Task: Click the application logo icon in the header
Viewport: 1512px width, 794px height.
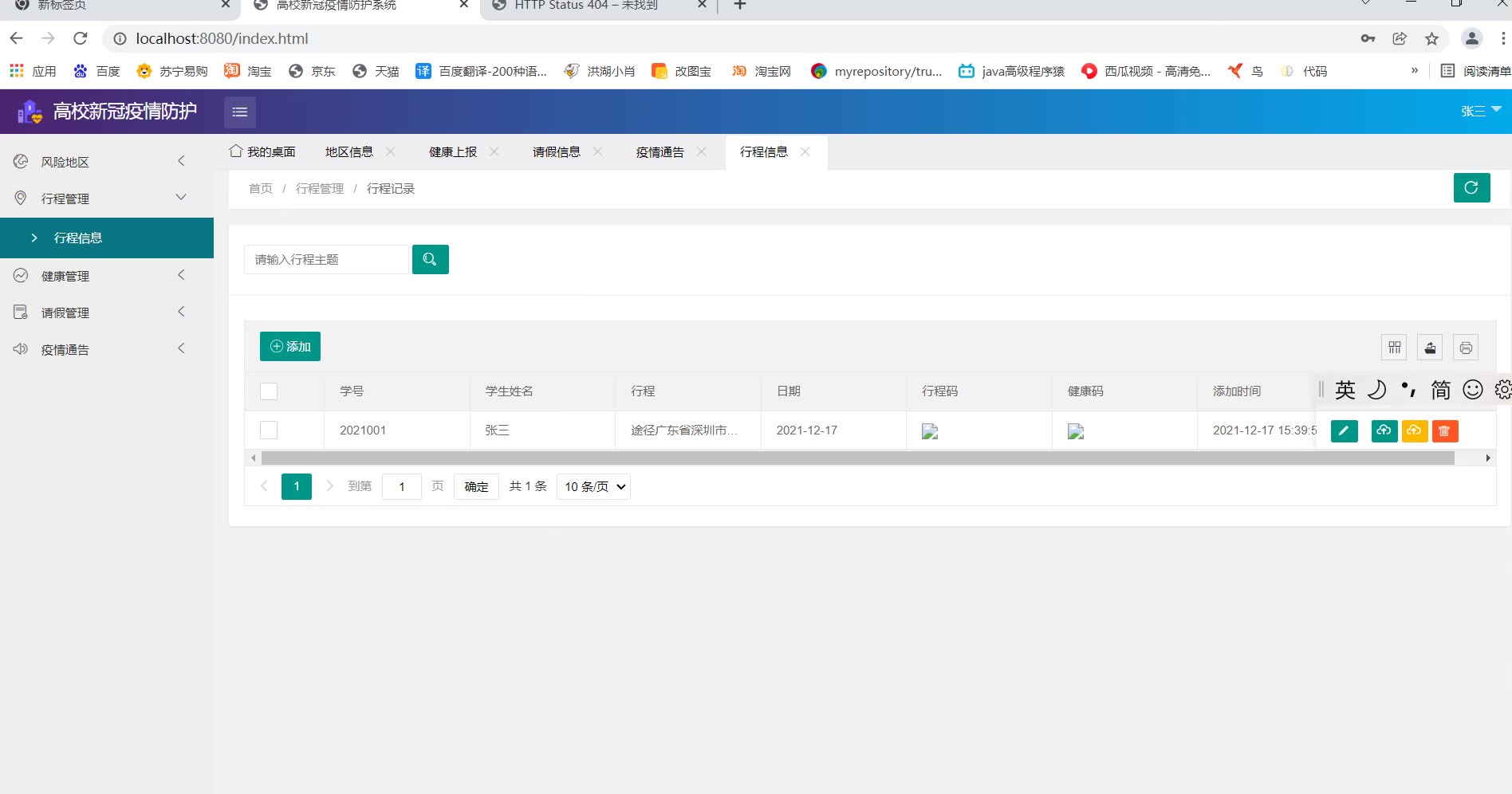Action: pos(30,112)
